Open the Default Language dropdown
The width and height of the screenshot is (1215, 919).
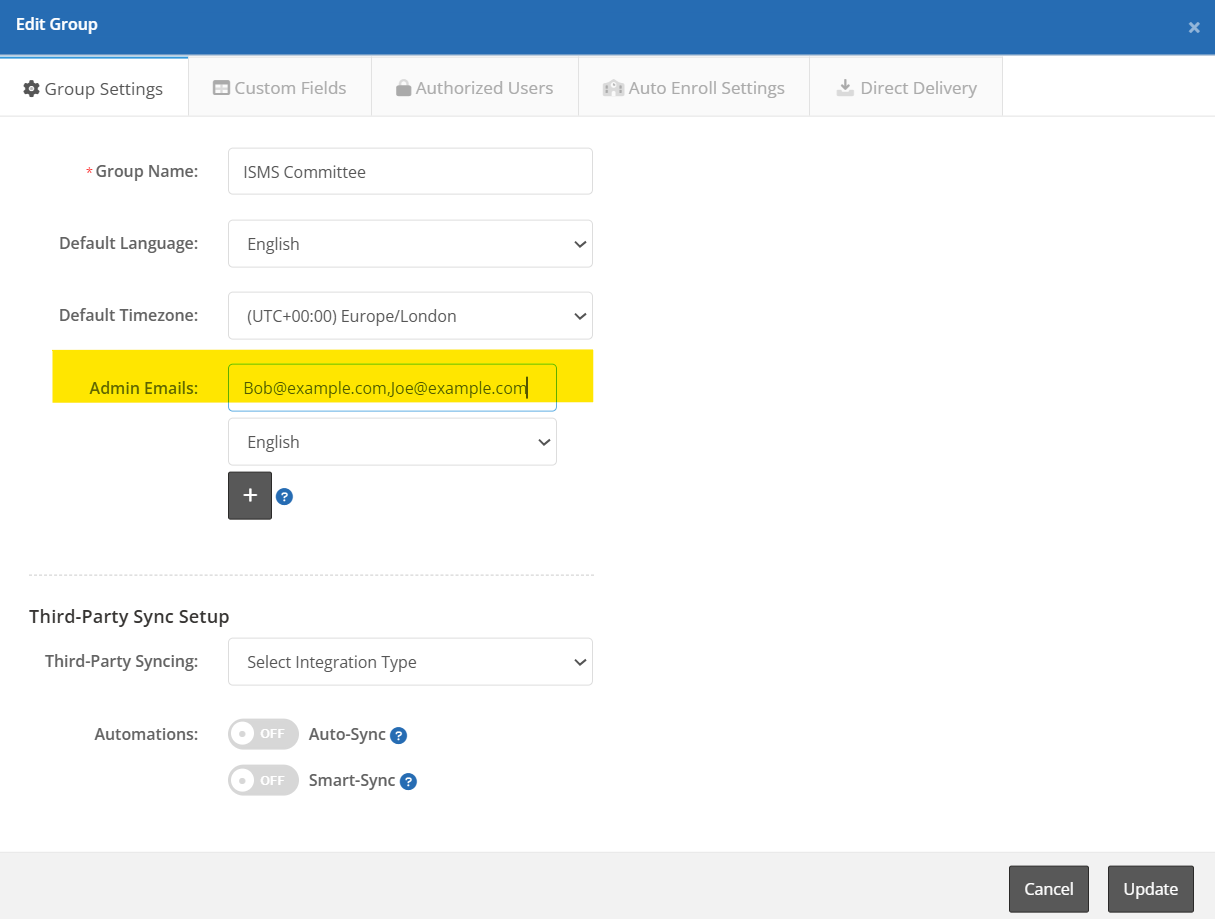click(410, 244)
